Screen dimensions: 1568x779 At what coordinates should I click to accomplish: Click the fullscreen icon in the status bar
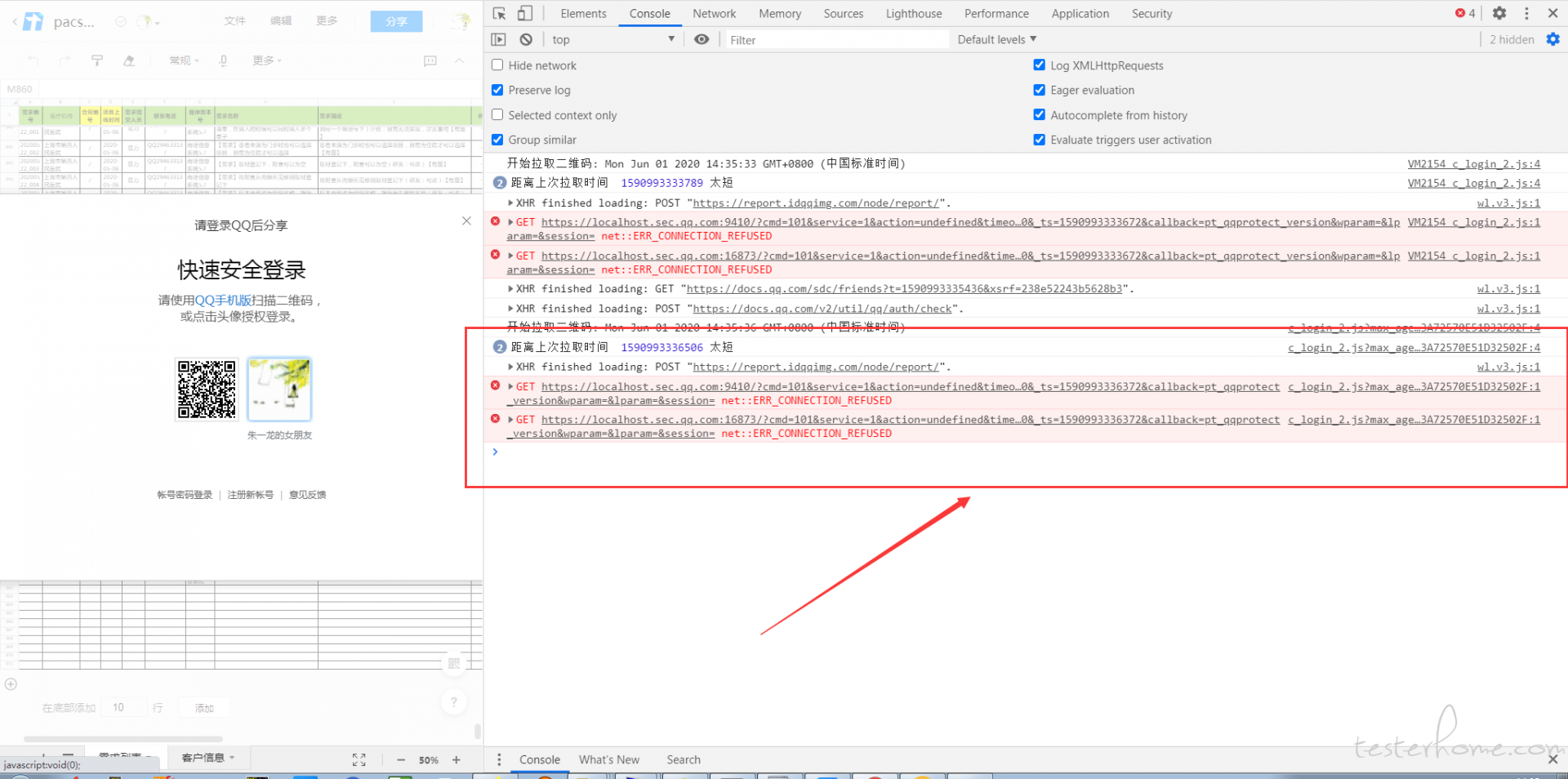(359, 759)
